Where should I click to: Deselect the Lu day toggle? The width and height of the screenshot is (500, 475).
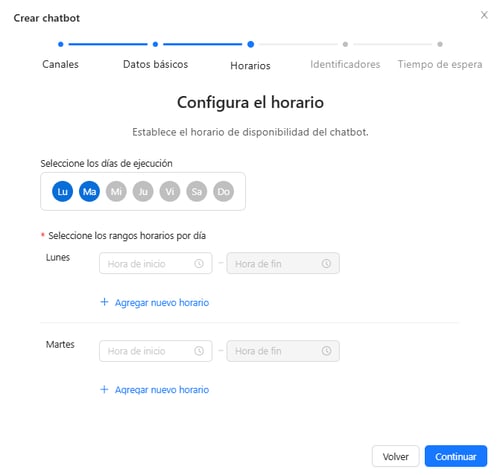(62, 191)
